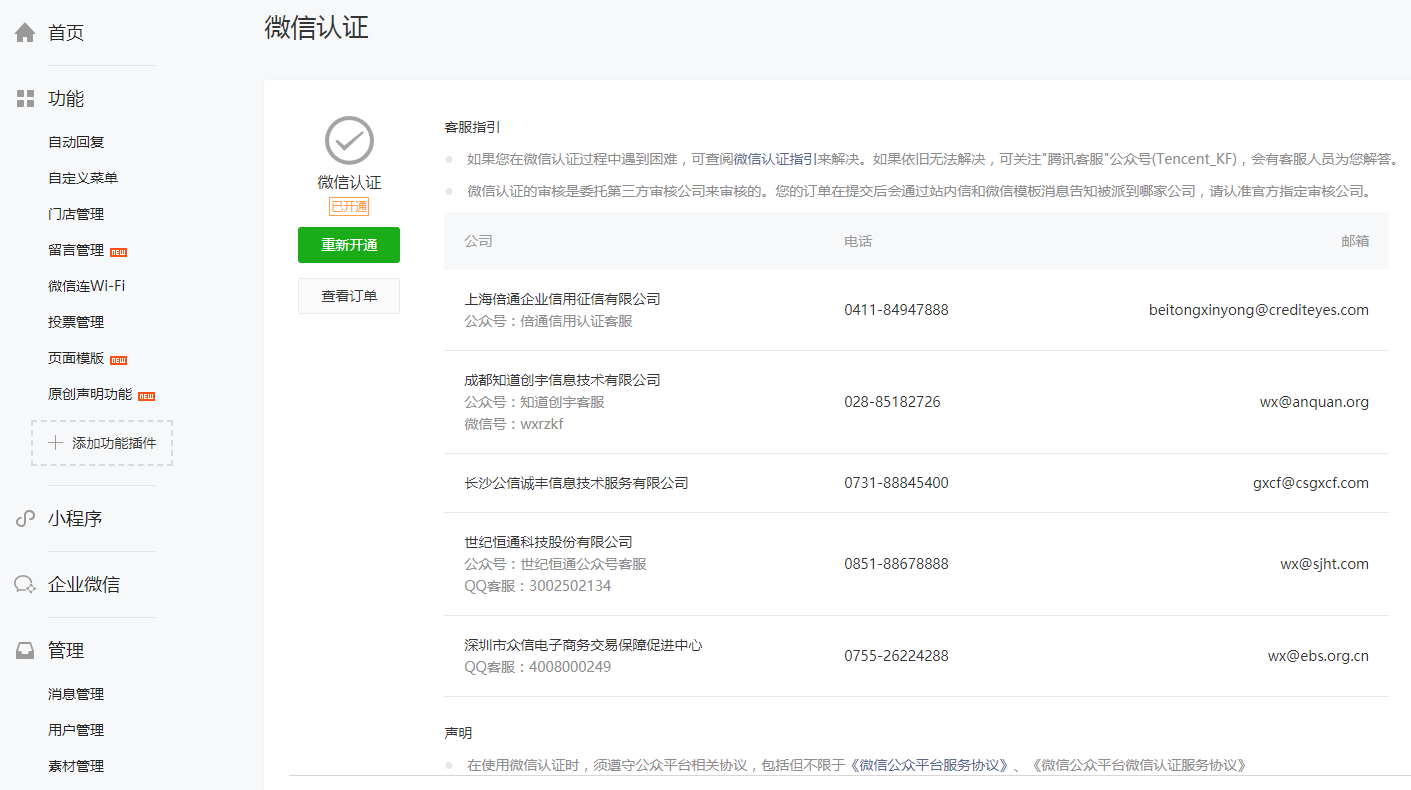Click the checkmark circle icon above 微信认证

[x=349, y=141]
